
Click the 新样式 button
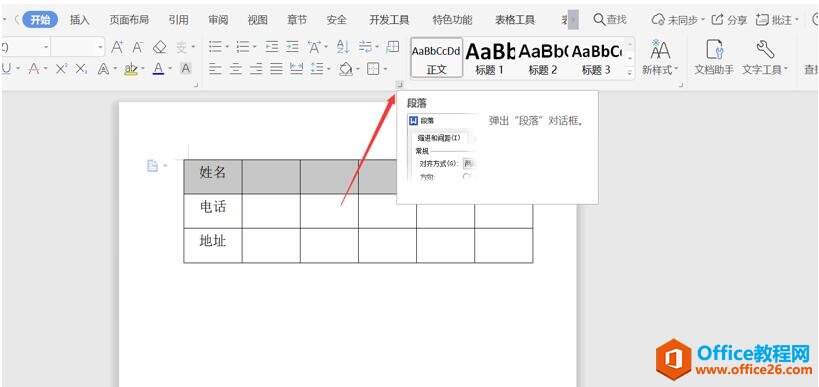coord(660,58)
